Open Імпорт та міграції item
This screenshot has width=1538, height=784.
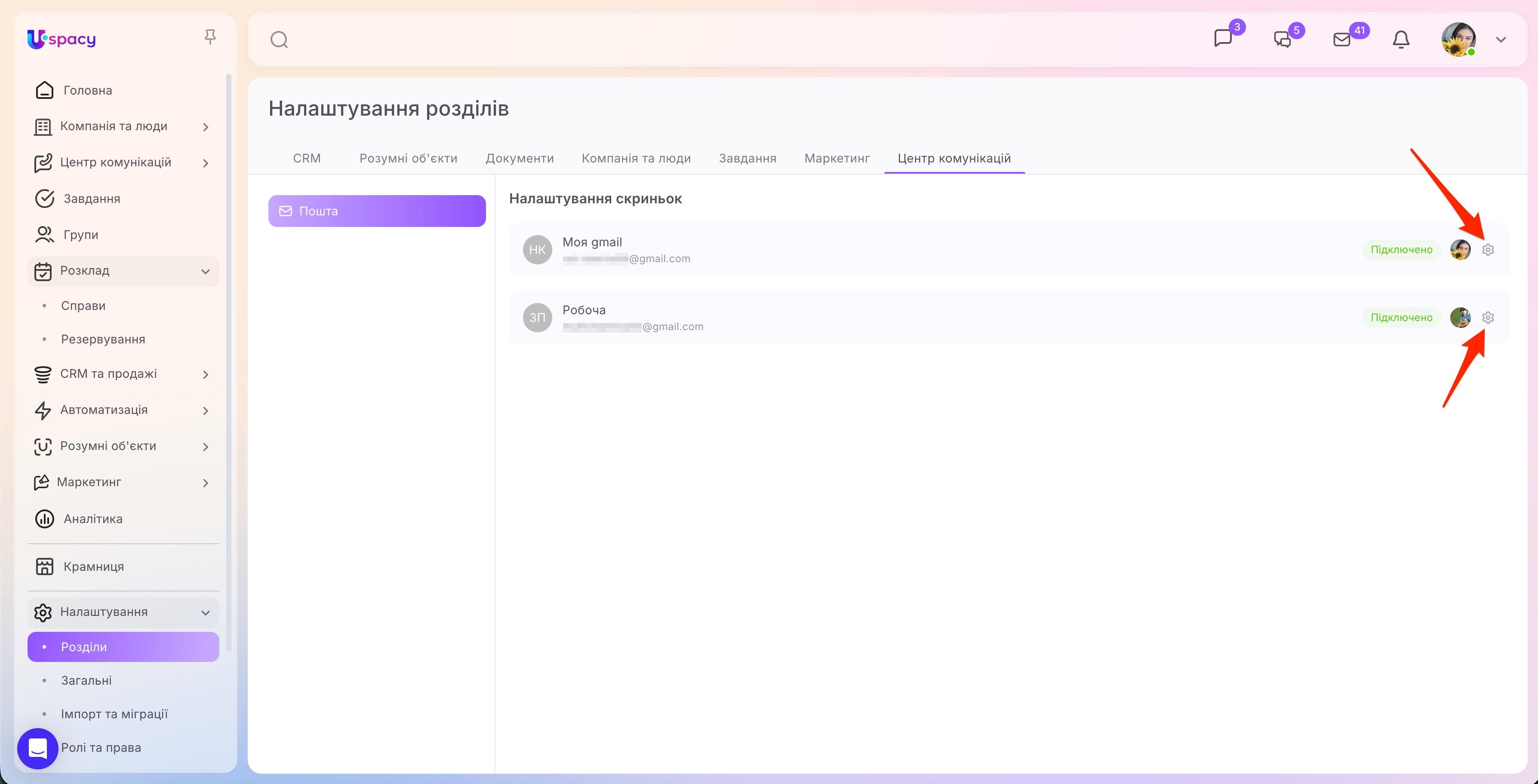click(x=123, y=714)
